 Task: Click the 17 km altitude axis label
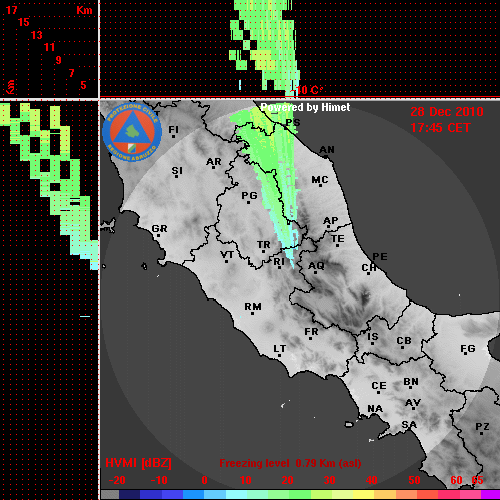11,10
